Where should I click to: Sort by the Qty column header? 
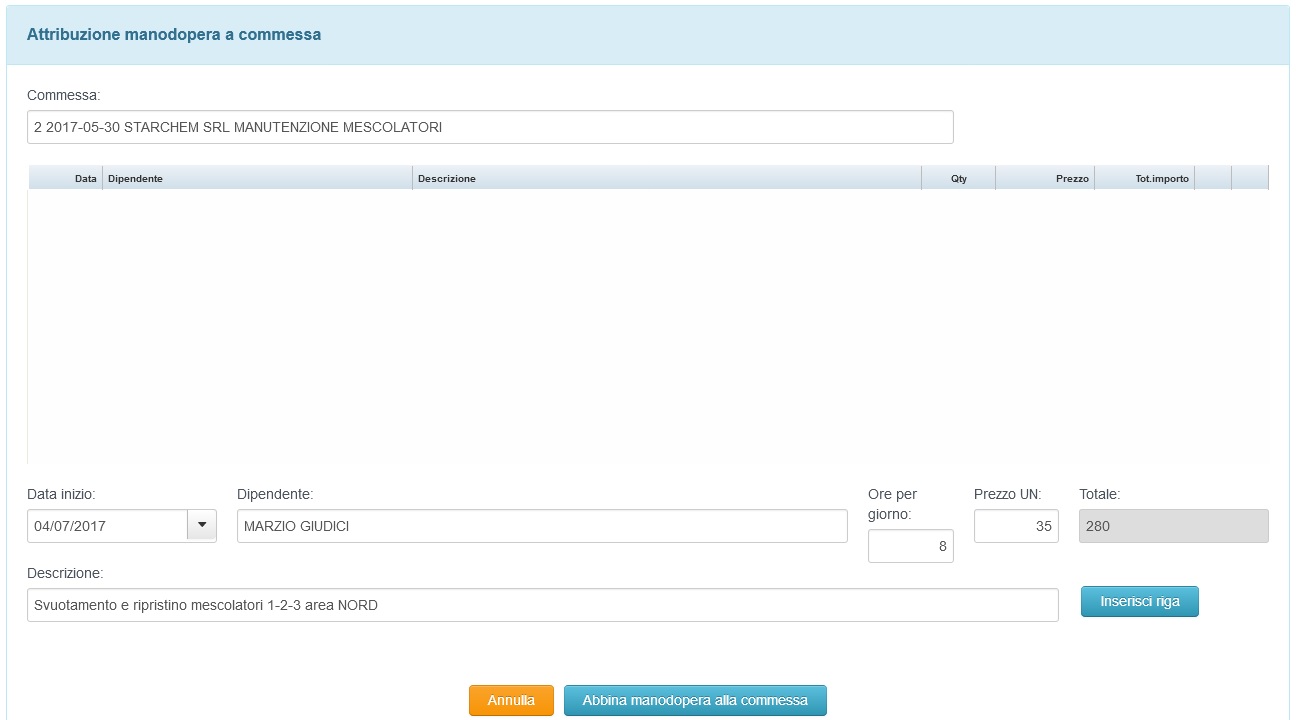tap(958, 178)
